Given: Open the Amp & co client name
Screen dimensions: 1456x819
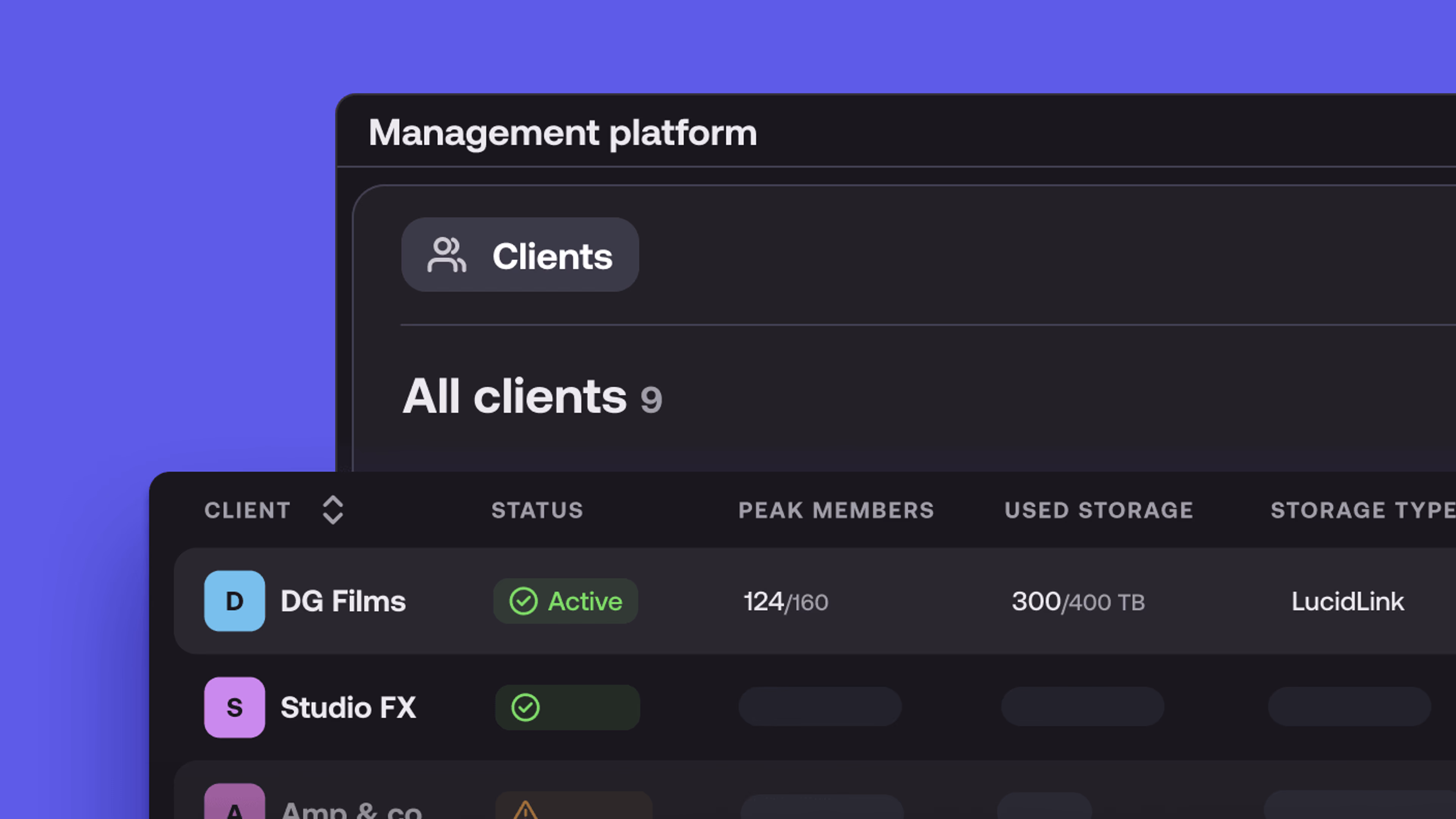Looking at the screenshot, I should [351, 811].
